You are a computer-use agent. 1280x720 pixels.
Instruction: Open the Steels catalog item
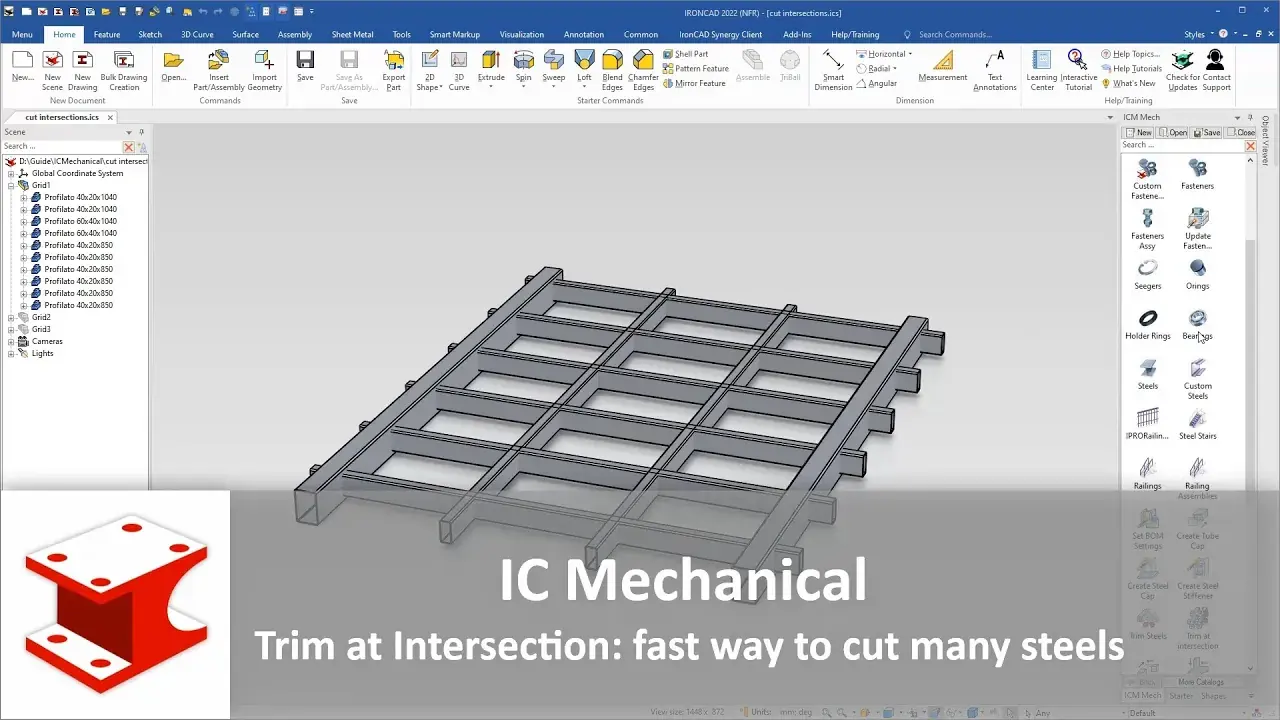(1147, 374)
